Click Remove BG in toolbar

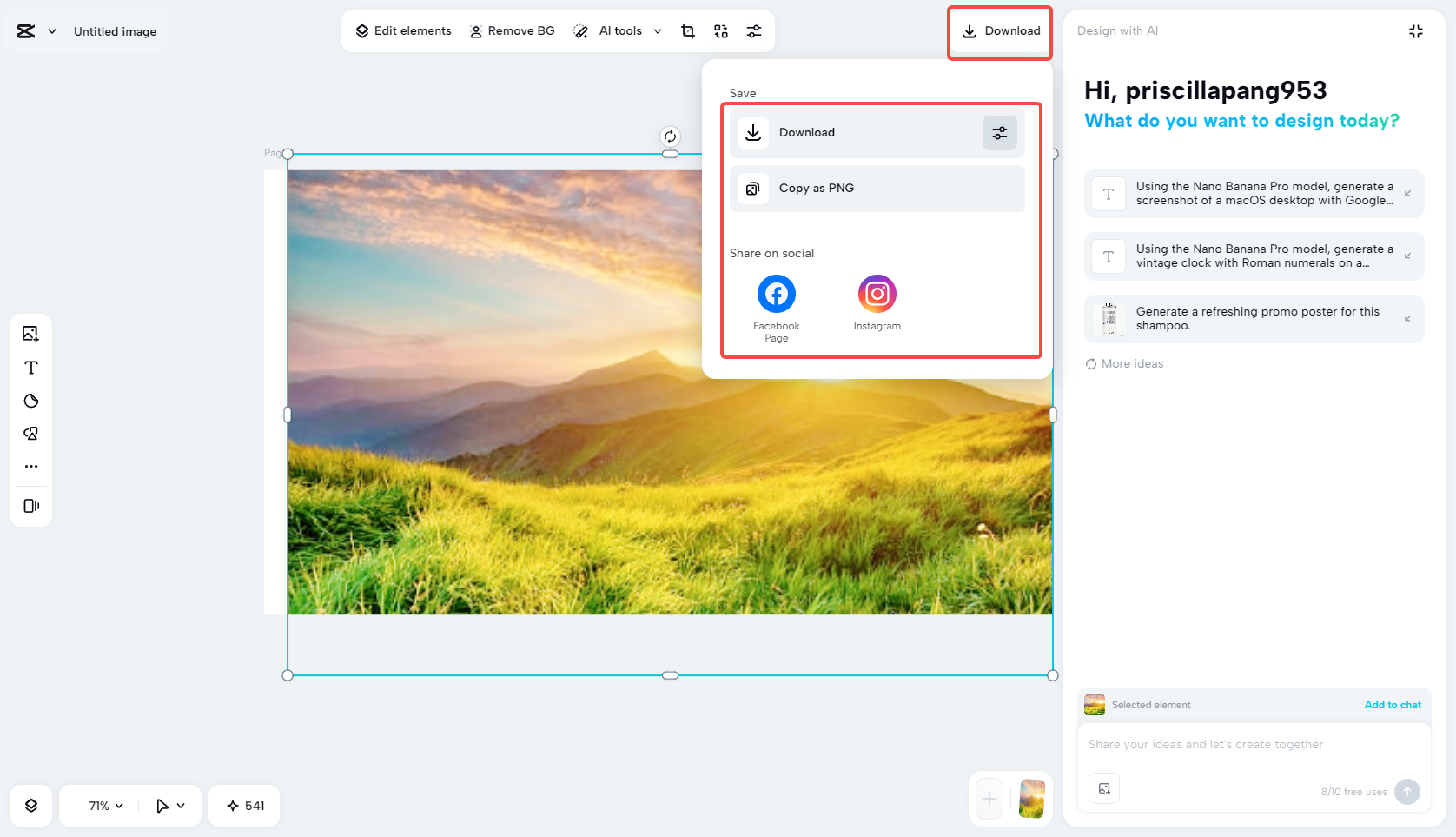point(512,31)
